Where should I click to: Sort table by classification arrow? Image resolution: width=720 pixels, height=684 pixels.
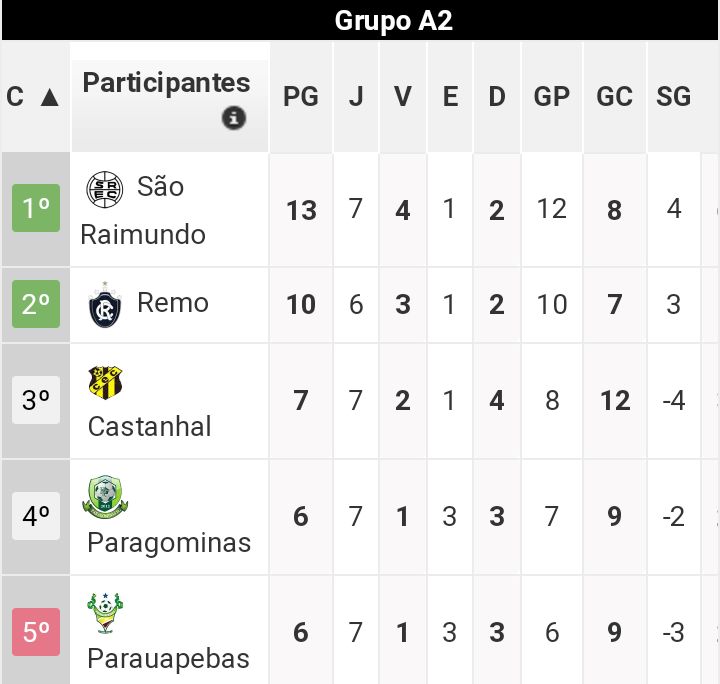49,97
